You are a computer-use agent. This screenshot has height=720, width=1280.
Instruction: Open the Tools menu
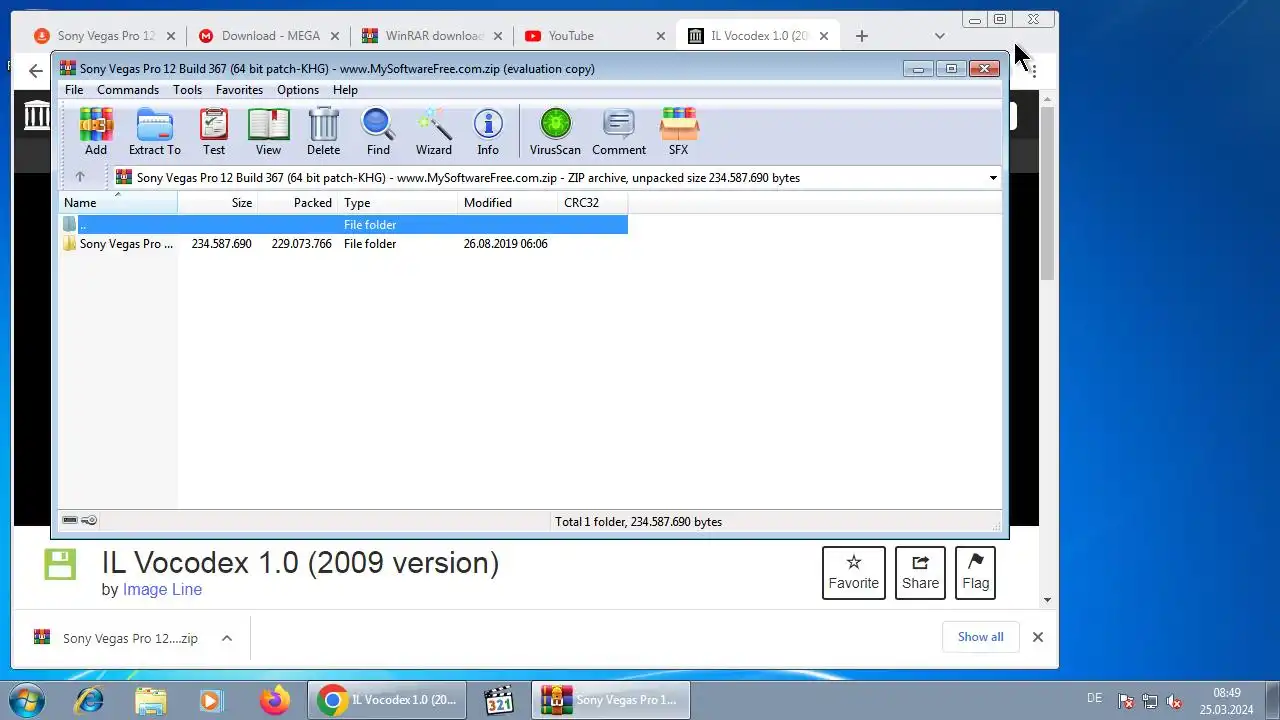pyautogui.click(x=187, y=90)
